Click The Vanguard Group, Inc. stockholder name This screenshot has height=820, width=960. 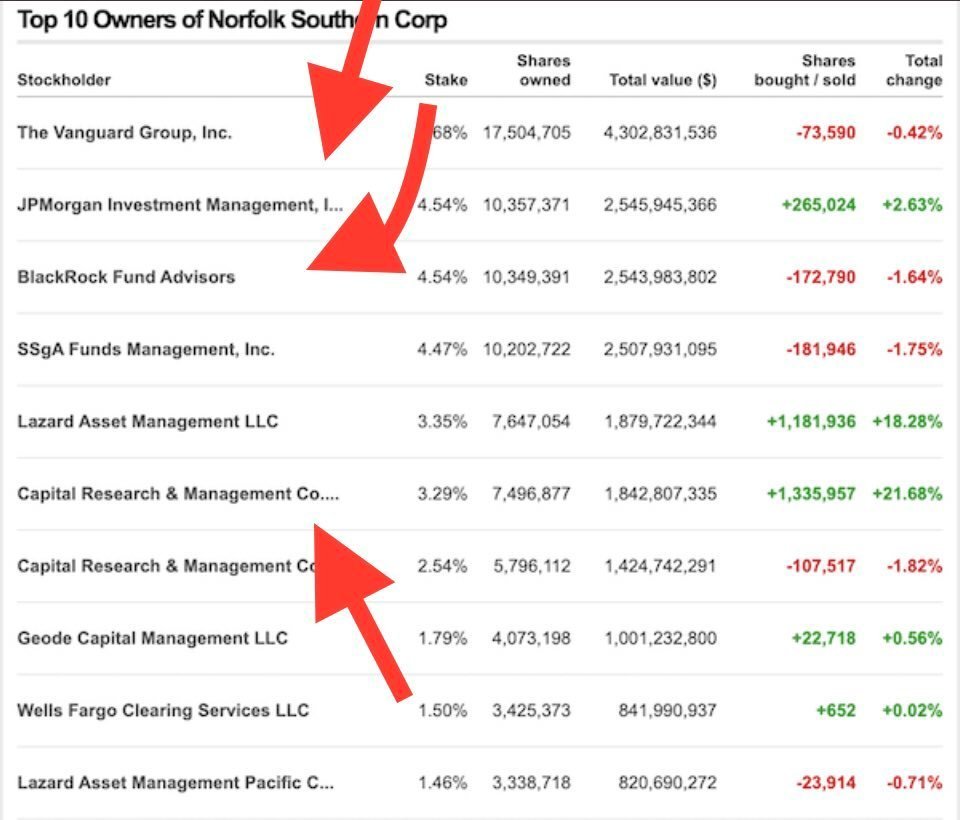point(124,132)
